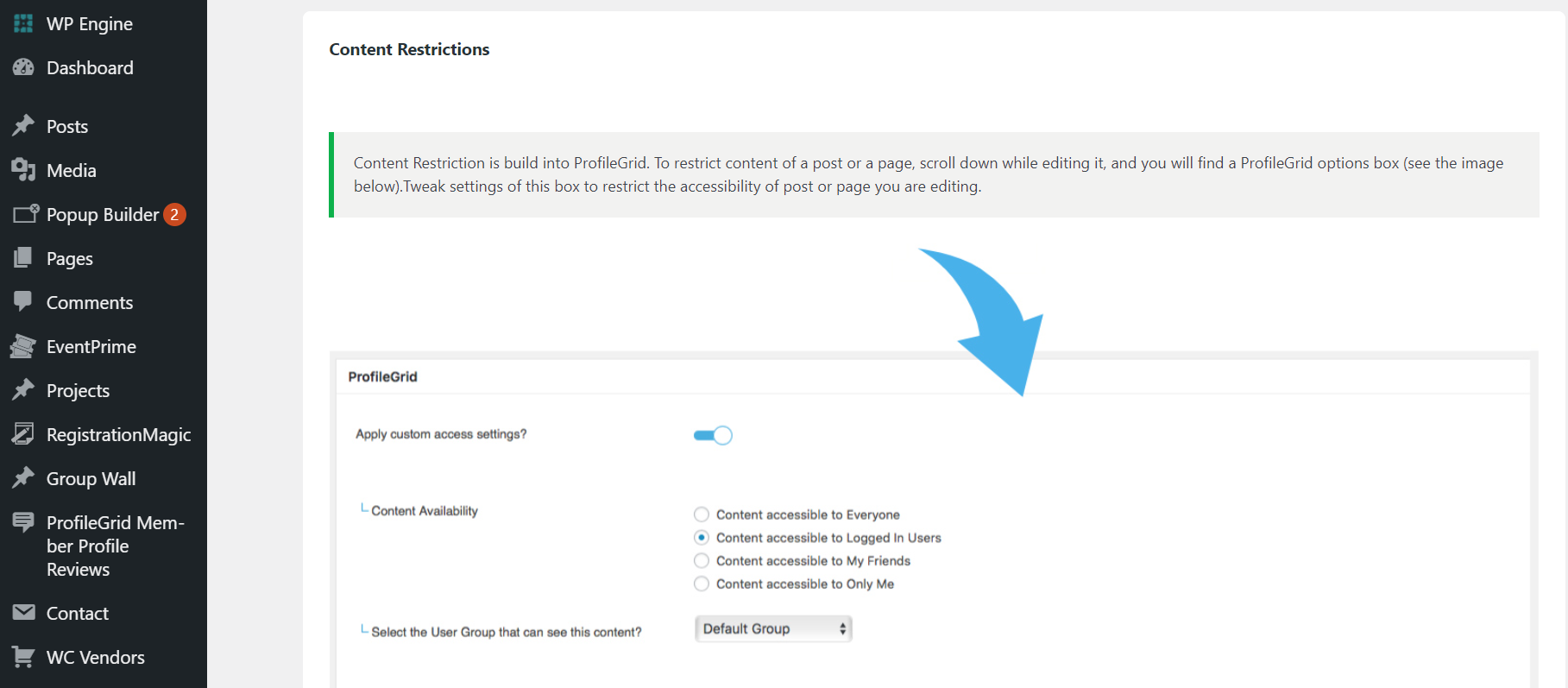Screen dimensions: 1568x688
Task: Select Content accessible to Everyone radio
Action: pyautogui.click(x=702, y=514)
